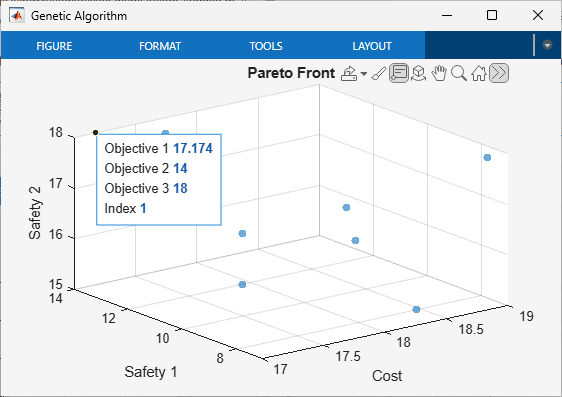562x397 pixels.
Task: Click the 12 tick label on Safety 1 axis
Action: point(109,318)
